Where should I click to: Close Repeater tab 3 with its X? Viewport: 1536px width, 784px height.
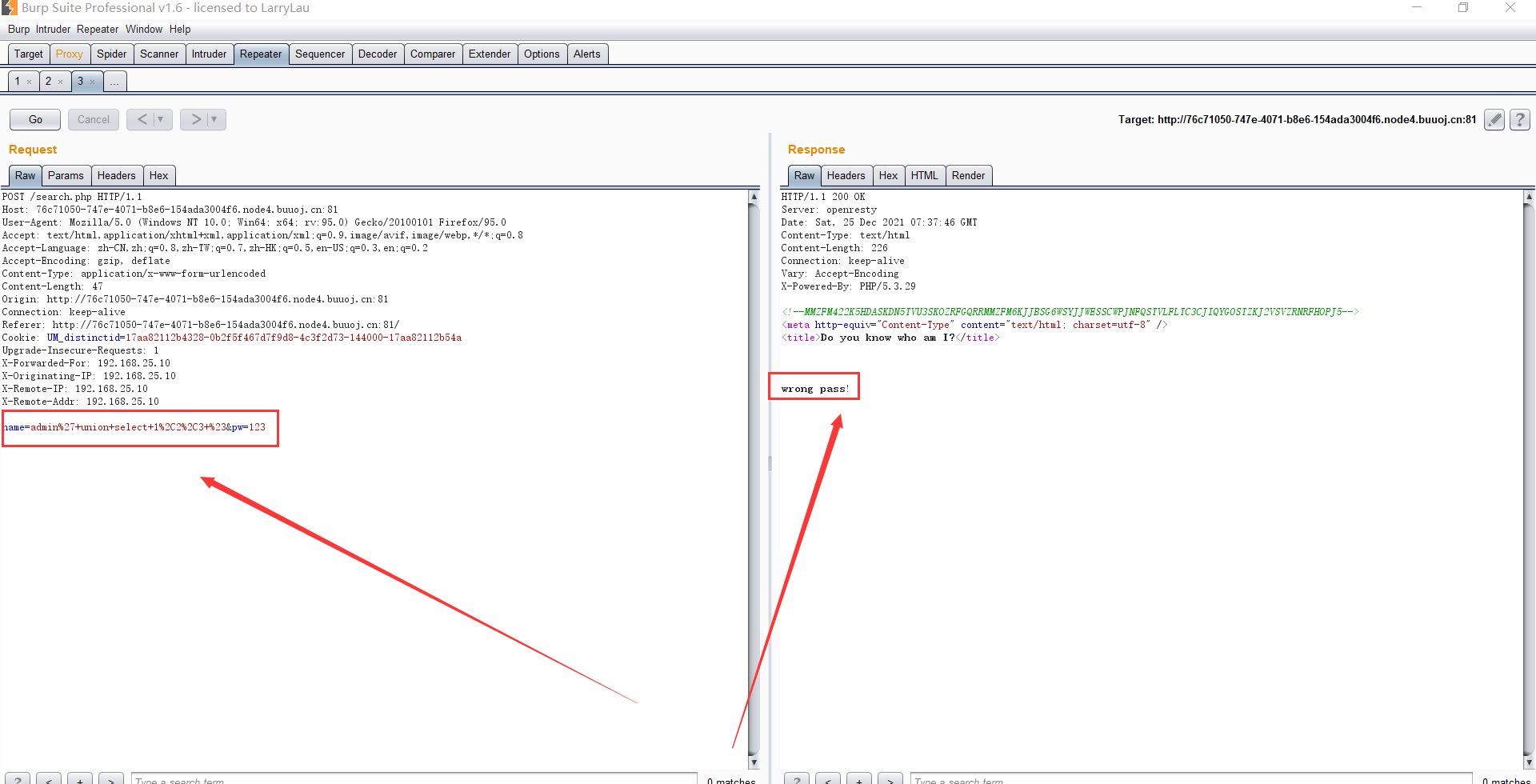coord(92,82)
